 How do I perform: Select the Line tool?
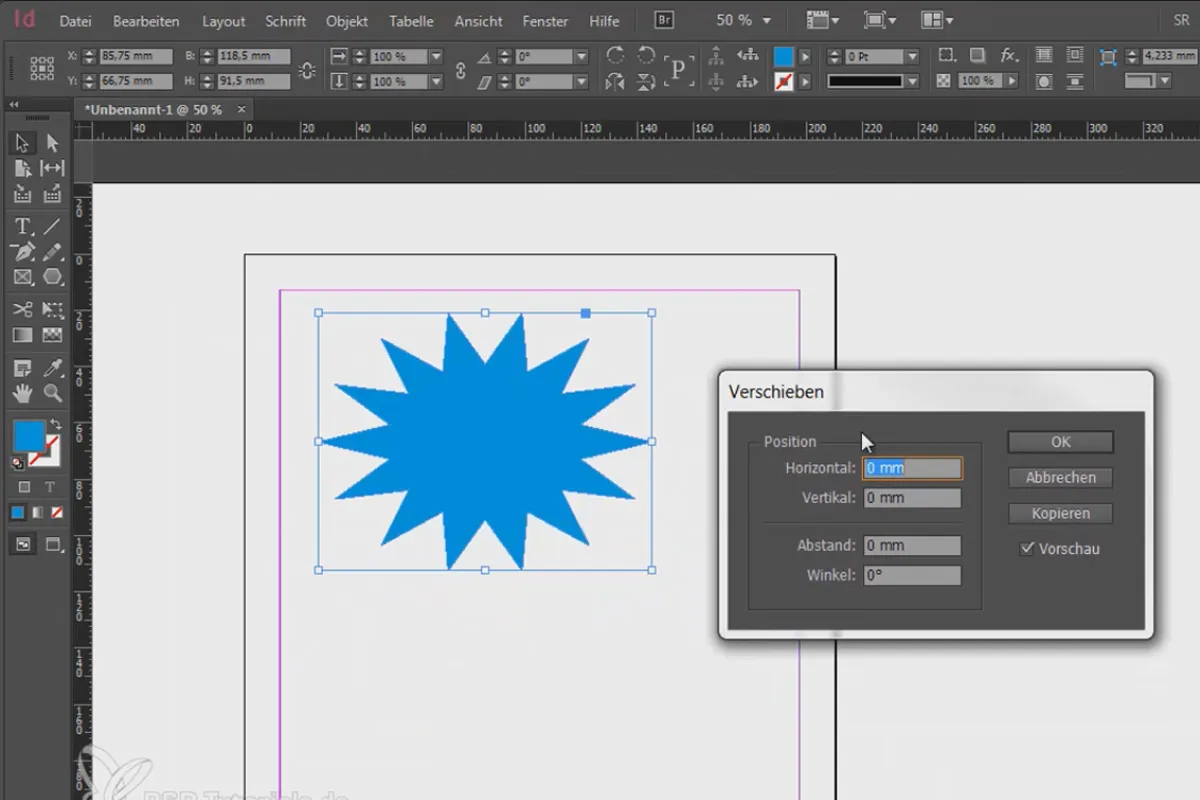(52, 227)
